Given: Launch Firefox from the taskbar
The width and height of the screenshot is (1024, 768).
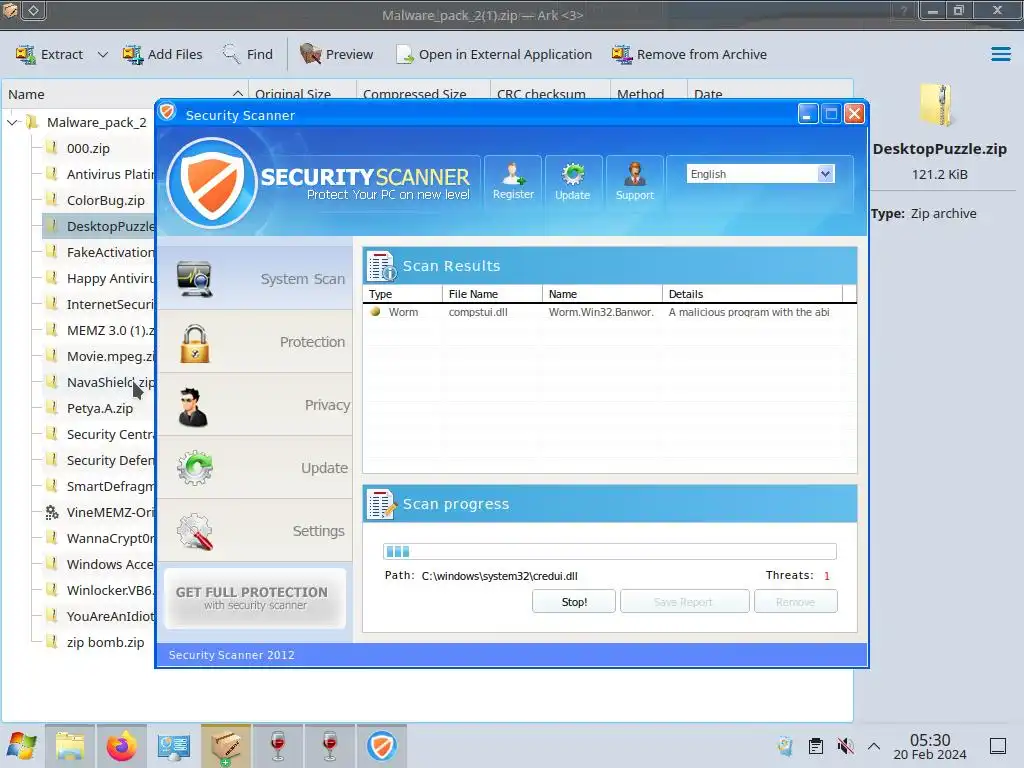Looking at the screenshot, I should 121,746.
